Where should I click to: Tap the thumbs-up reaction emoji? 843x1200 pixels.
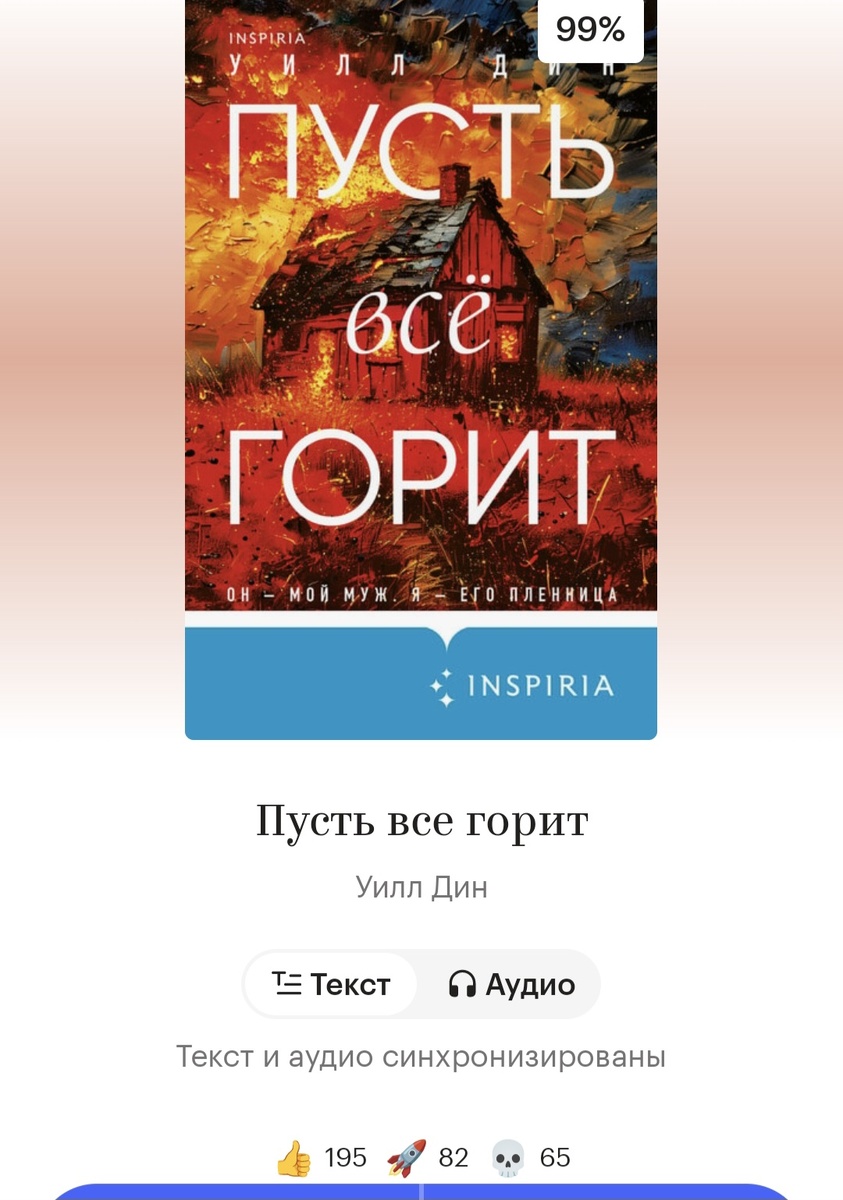point(293,1158)
